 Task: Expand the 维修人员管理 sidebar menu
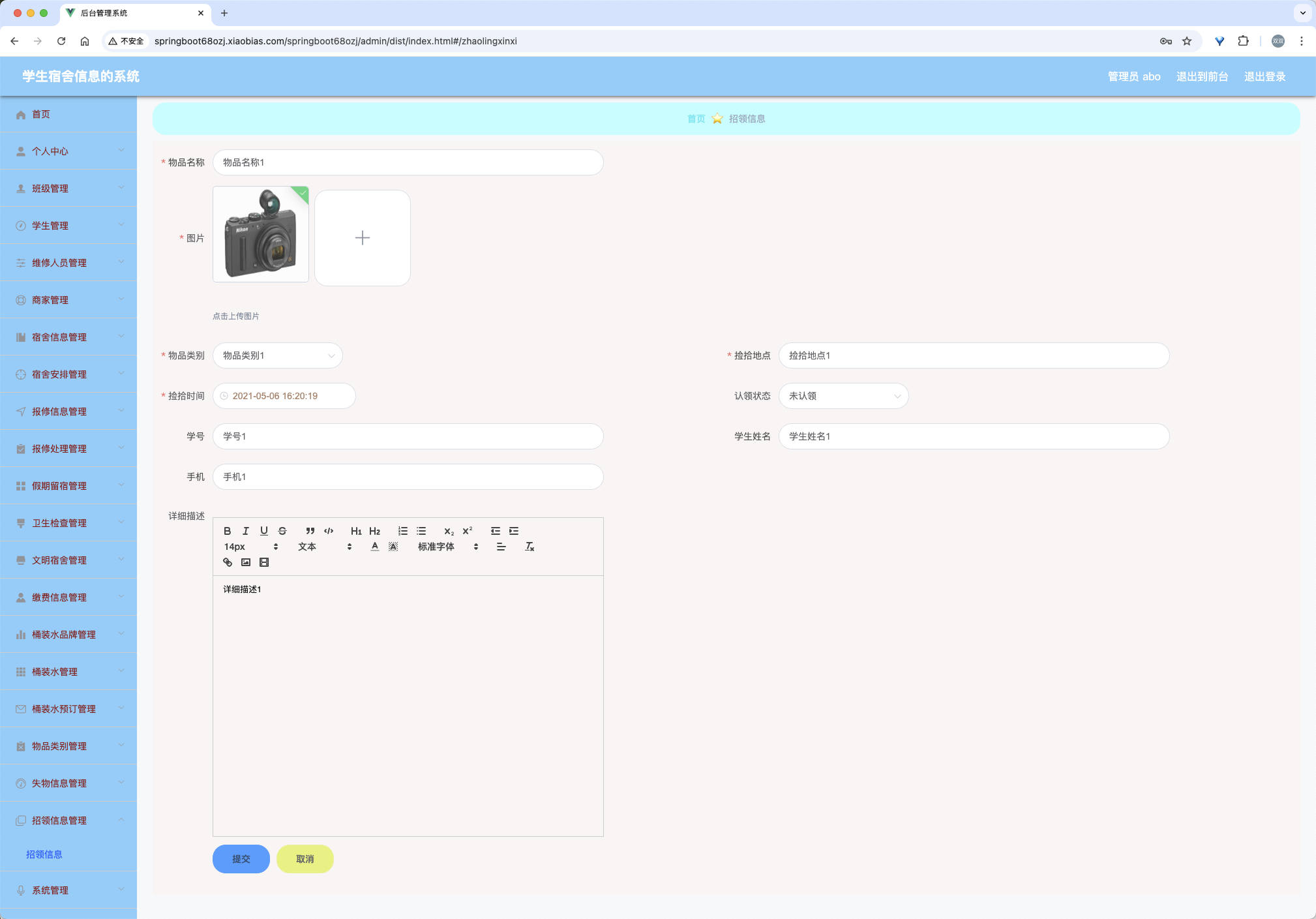coord(68,263)
